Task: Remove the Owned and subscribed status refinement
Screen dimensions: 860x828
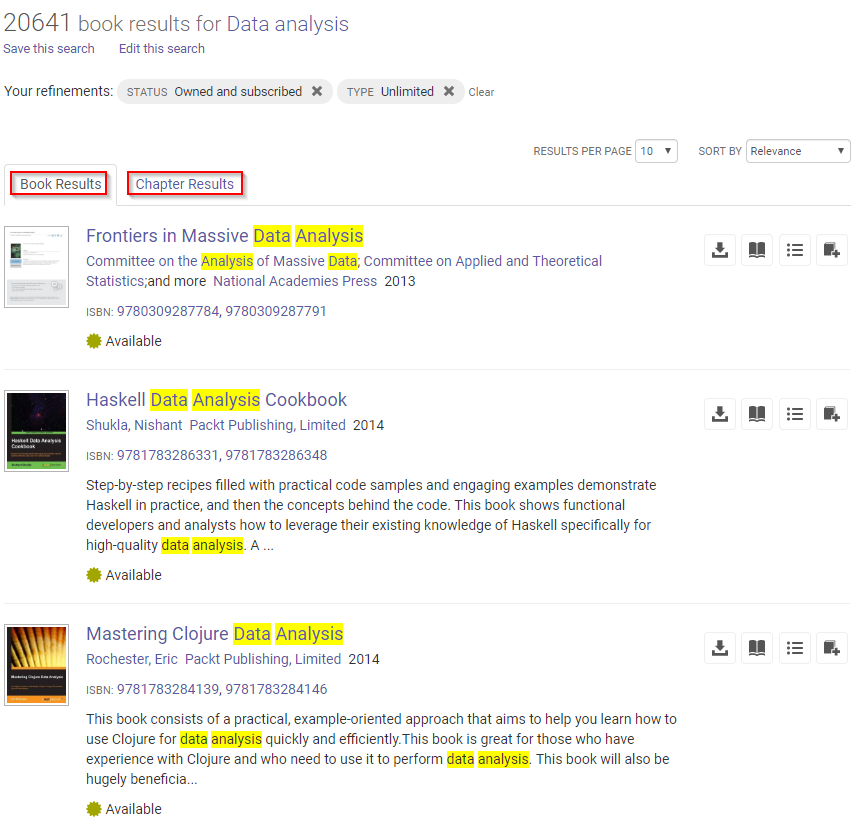Action: (x=317, y=91)
